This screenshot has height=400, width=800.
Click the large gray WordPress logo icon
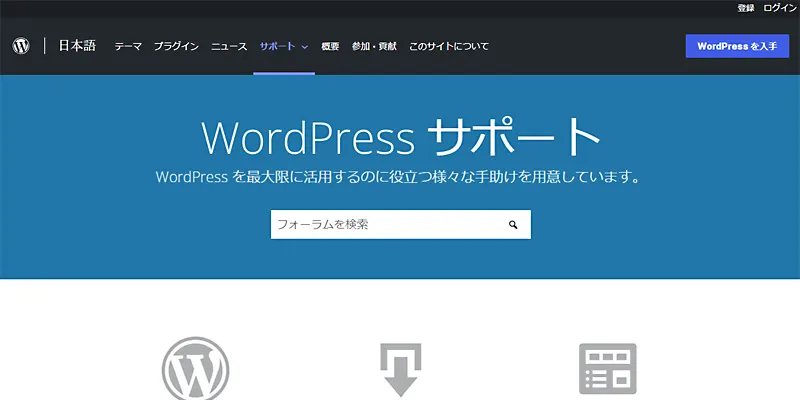pyautogui.click(x=196, y=368)
